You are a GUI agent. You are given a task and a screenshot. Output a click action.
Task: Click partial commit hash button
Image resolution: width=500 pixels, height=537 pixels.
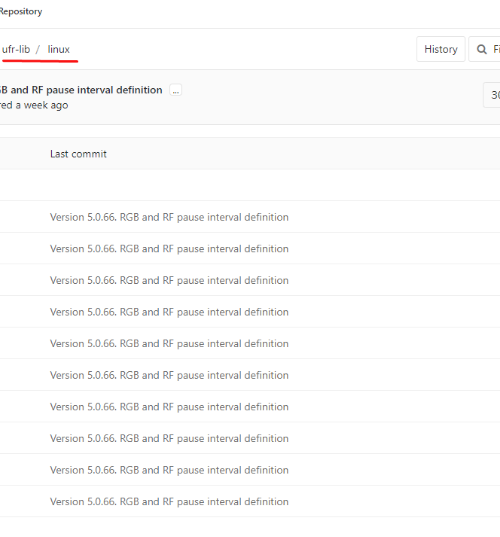pos(492,95)
